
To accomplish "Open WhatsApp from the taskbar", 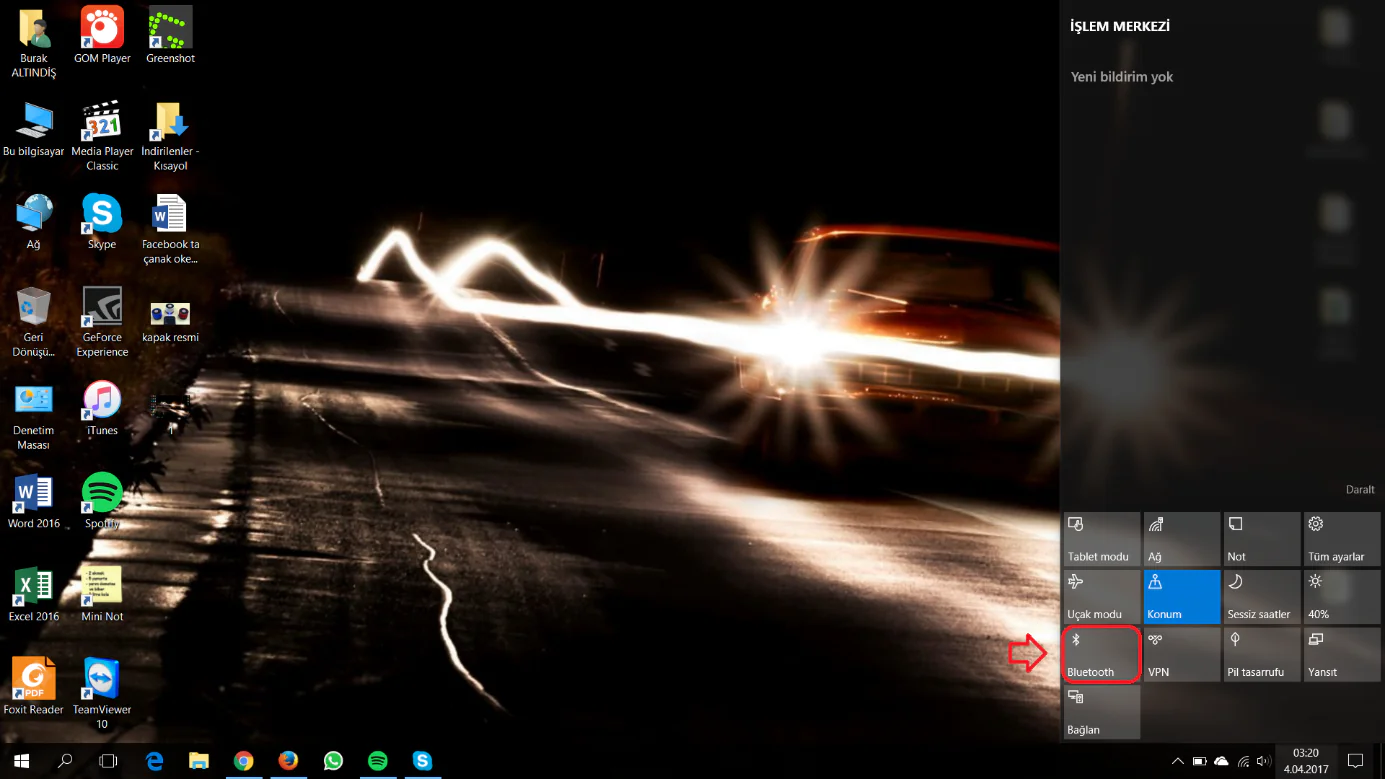I will click(333, 761).
